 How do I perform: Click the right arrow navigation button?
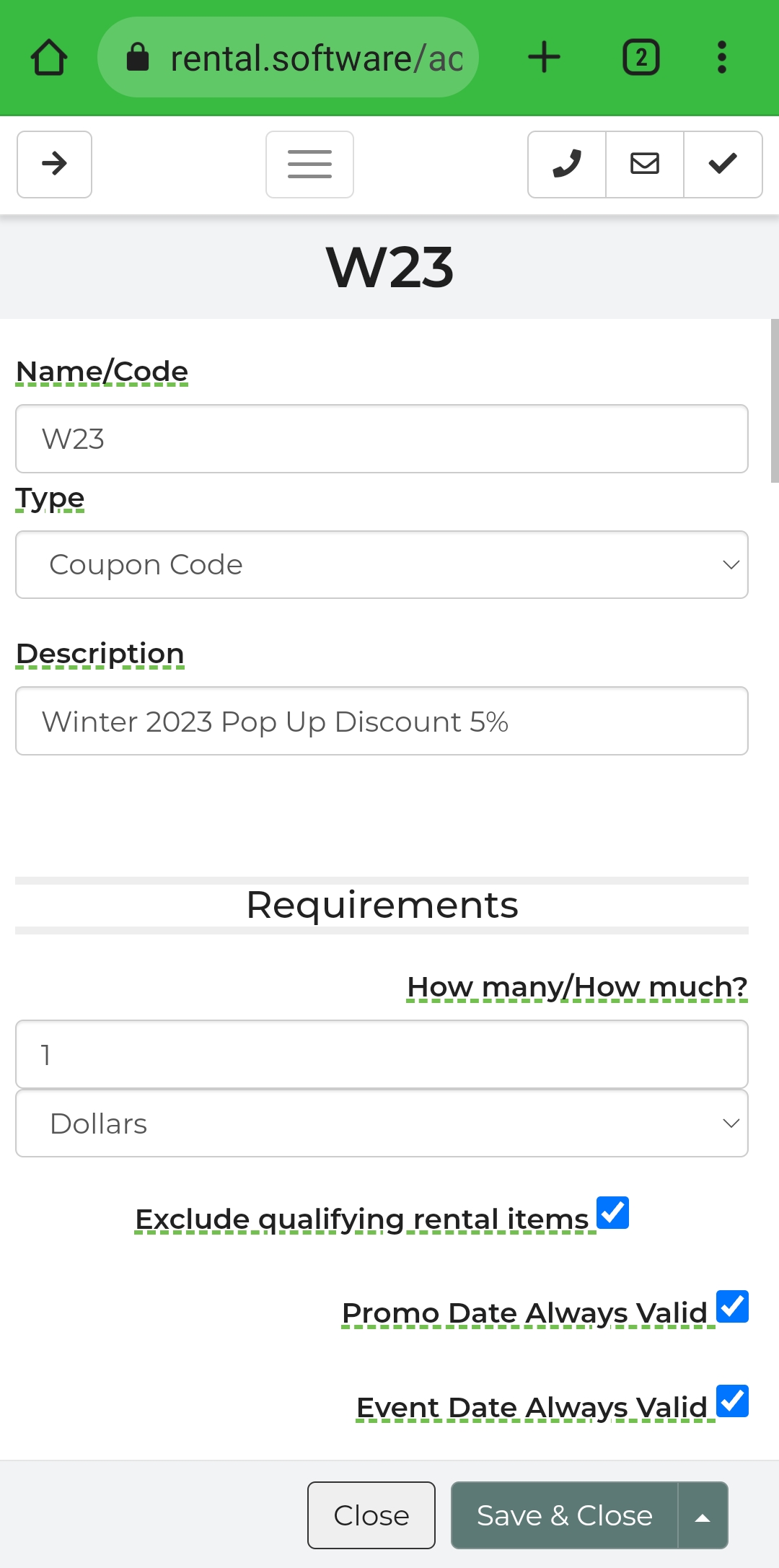[54, 164]
